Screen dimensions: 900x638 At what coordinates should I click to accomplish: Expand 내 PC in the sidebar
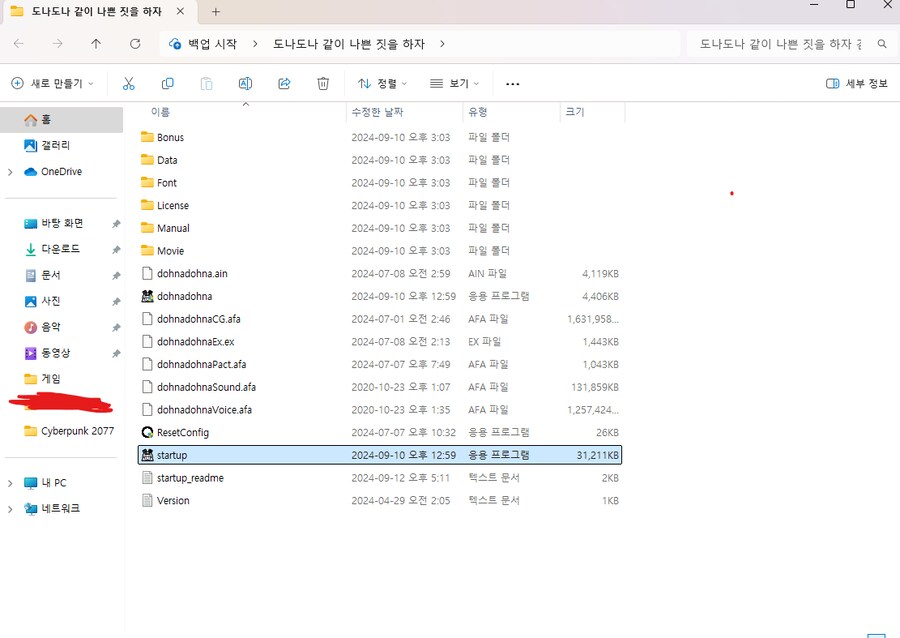10,482
